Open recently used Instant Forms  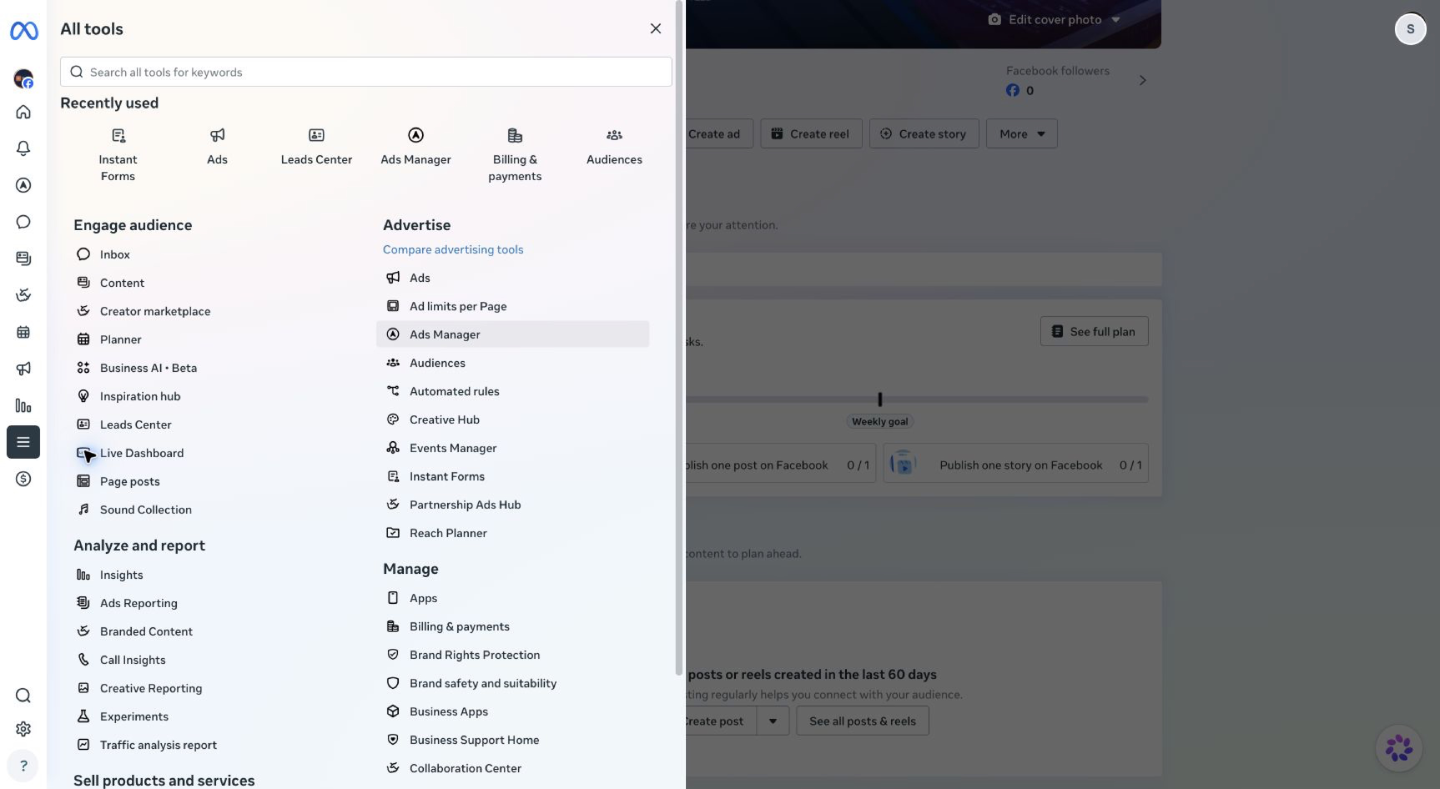tap(118, 155)
